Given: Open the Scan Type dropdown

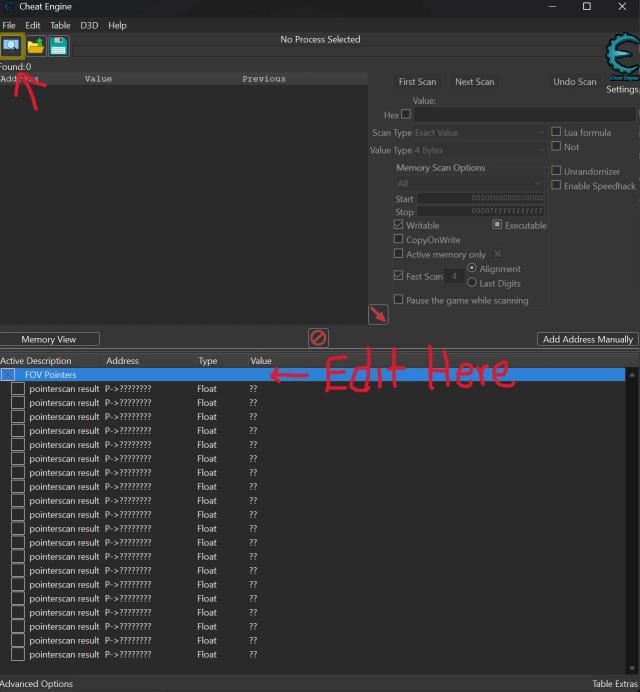Looking at the screenshot, I should coord(480,133).
